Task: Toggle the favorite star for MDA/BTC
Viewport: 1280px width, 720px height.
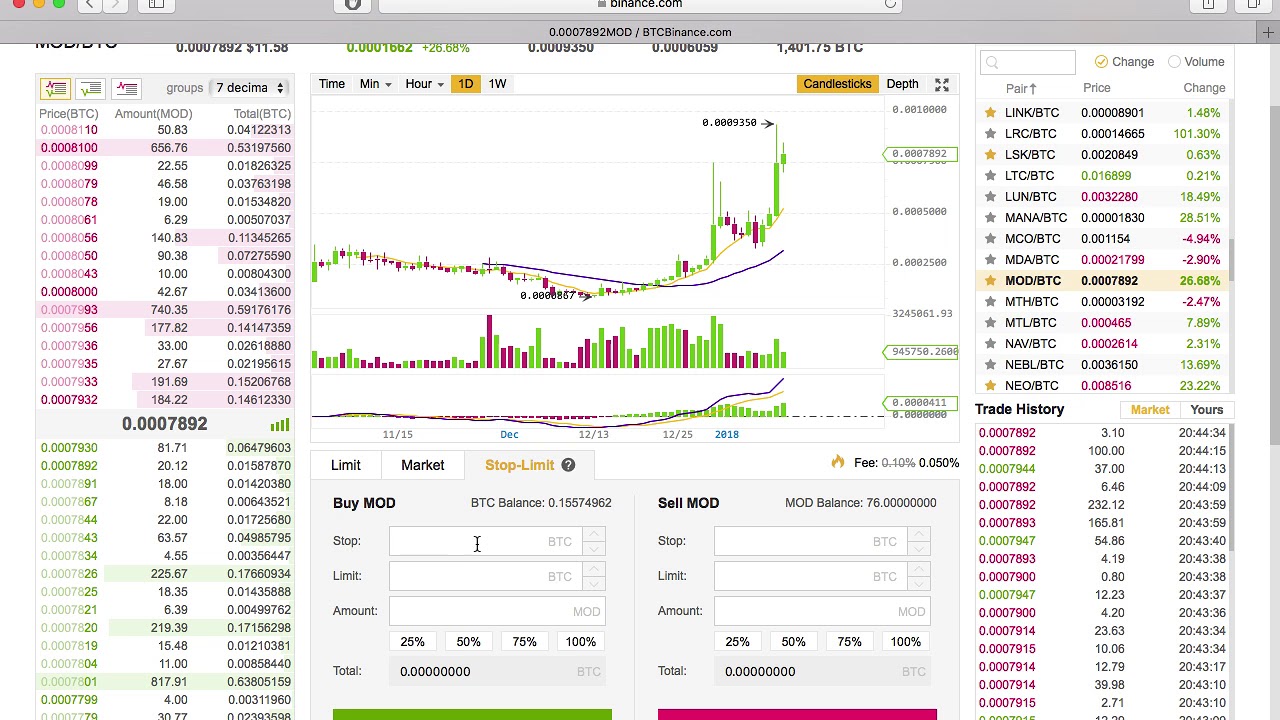Action: pyautogui.click(x=990, y=260)
